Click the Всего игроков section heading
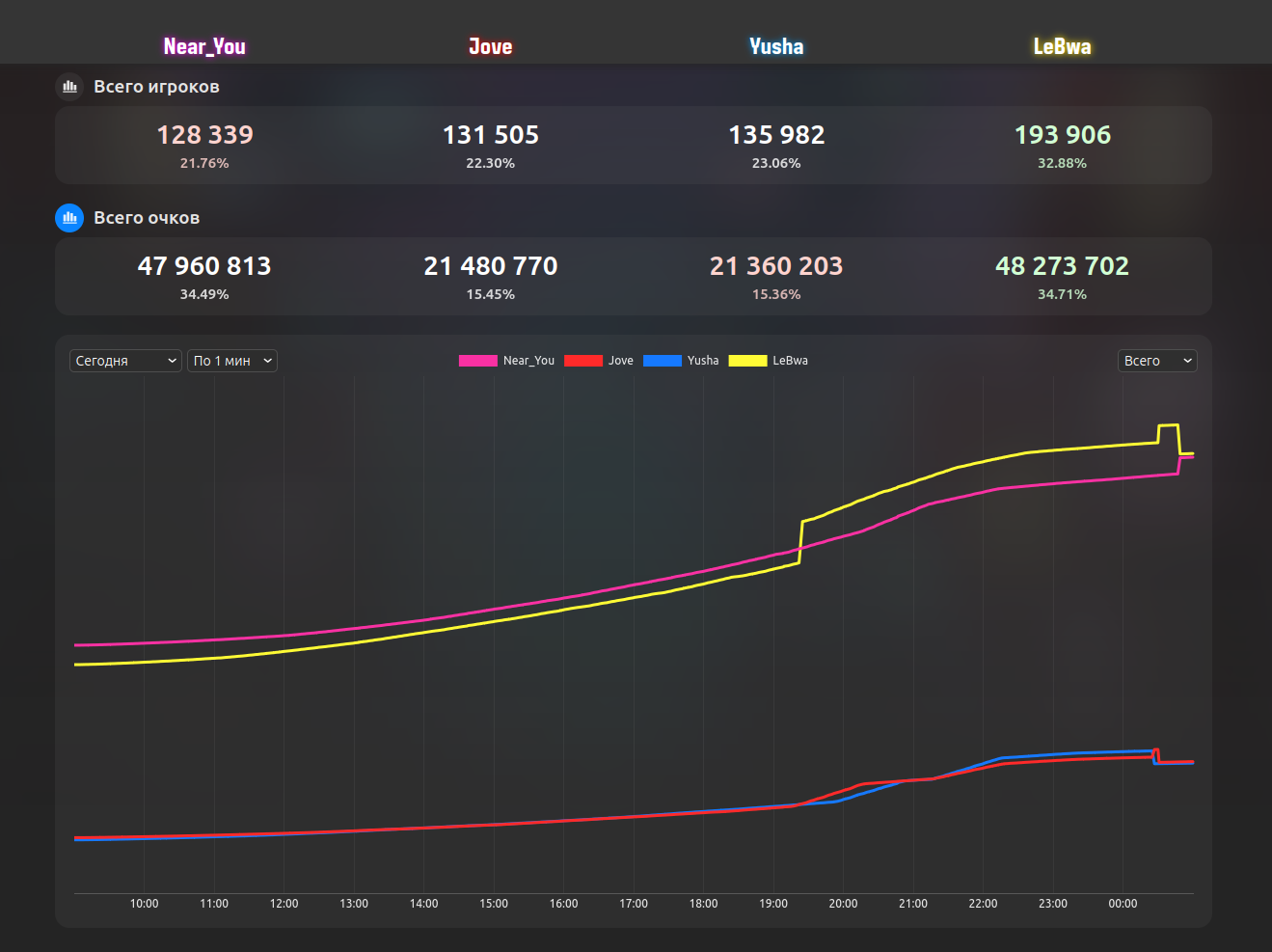 point(156,87)
